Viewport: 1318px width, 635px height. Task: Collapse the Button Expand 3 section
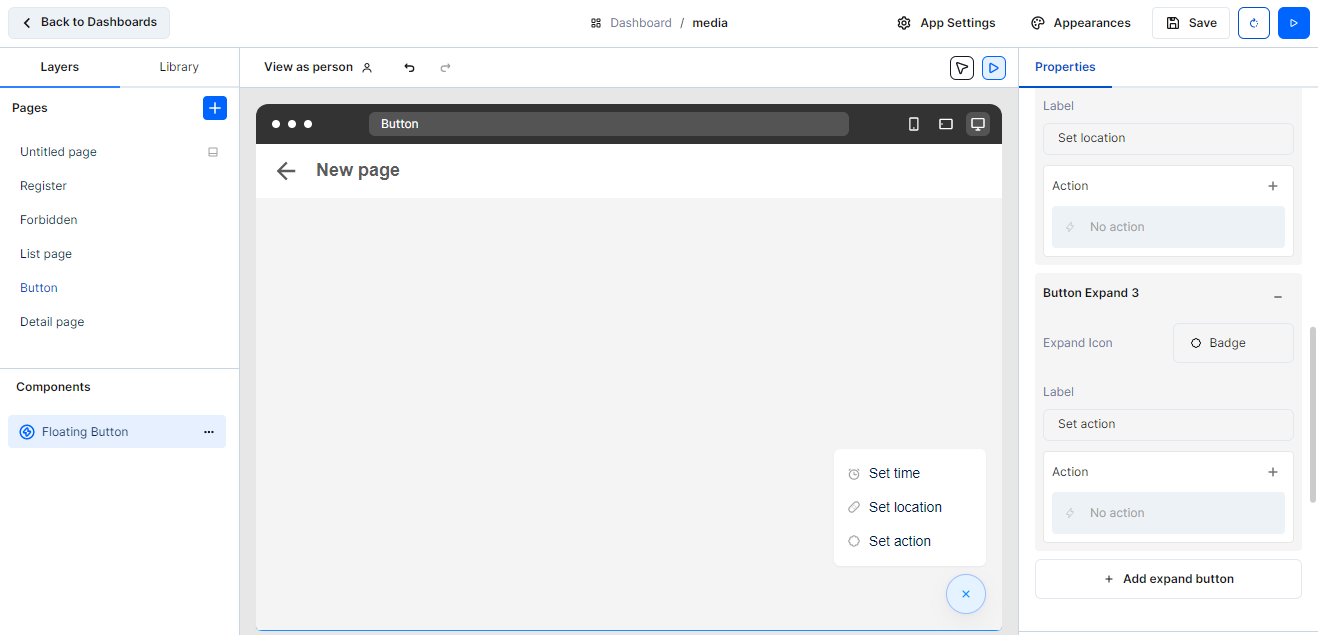(x=1277, y=297)
